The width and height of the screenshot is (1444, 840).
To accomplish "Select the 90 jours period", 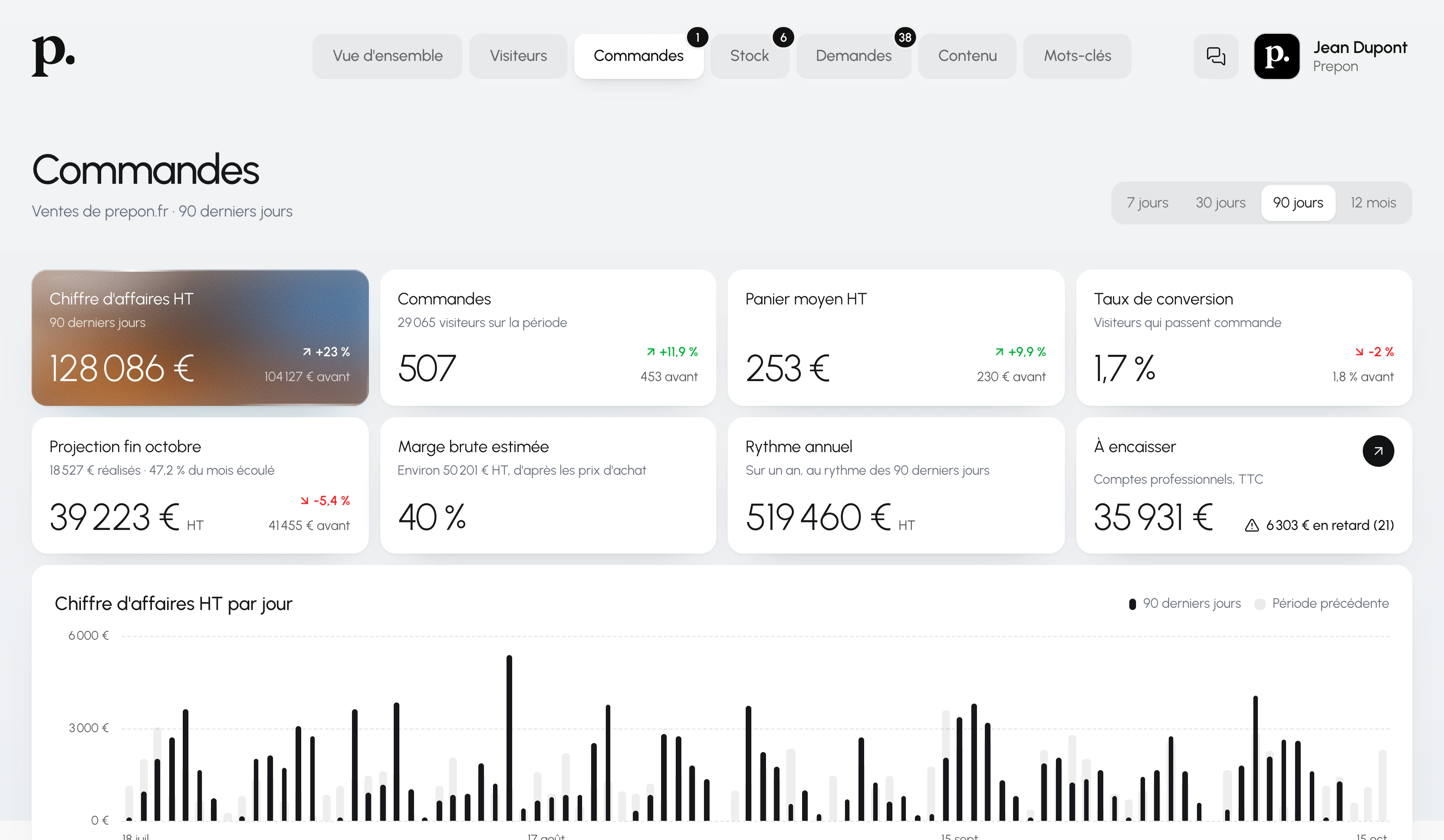I will point(1298,203).
